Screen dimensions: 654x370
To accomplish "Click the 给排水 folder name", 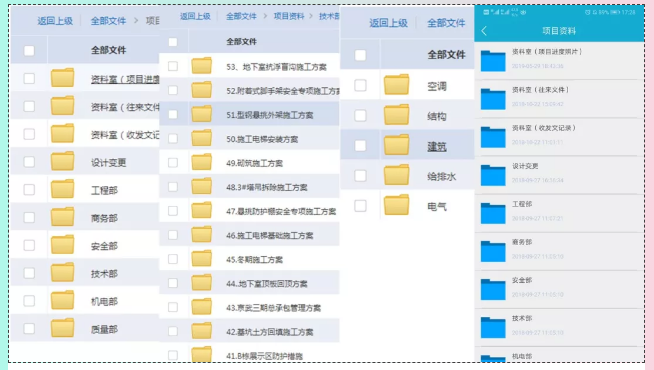I will click(x=442, y=176).
